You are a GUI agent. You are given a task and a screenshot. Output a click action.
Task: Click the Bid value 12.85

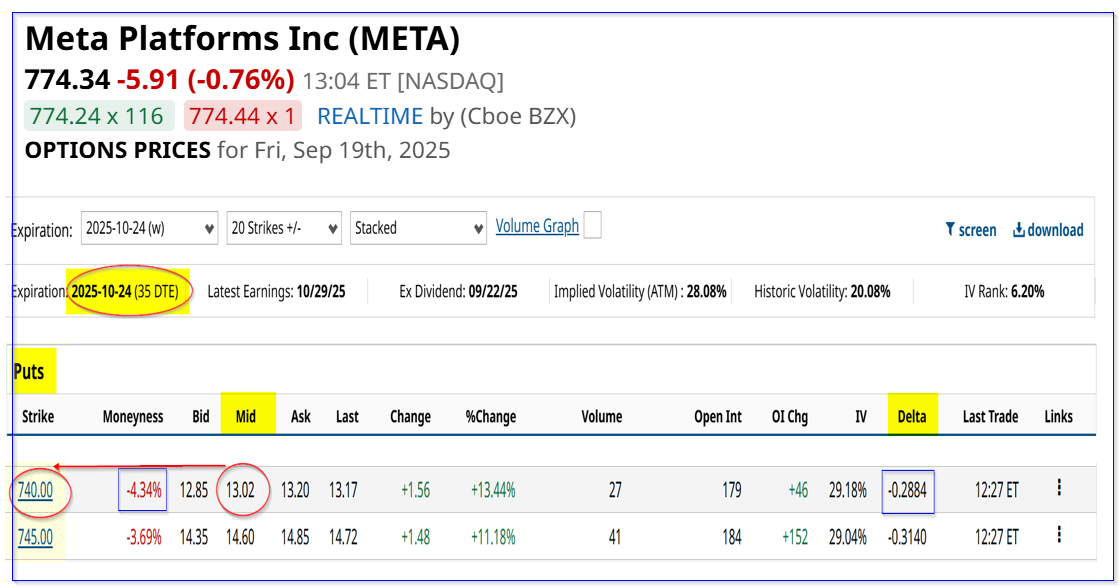point(194,490)
